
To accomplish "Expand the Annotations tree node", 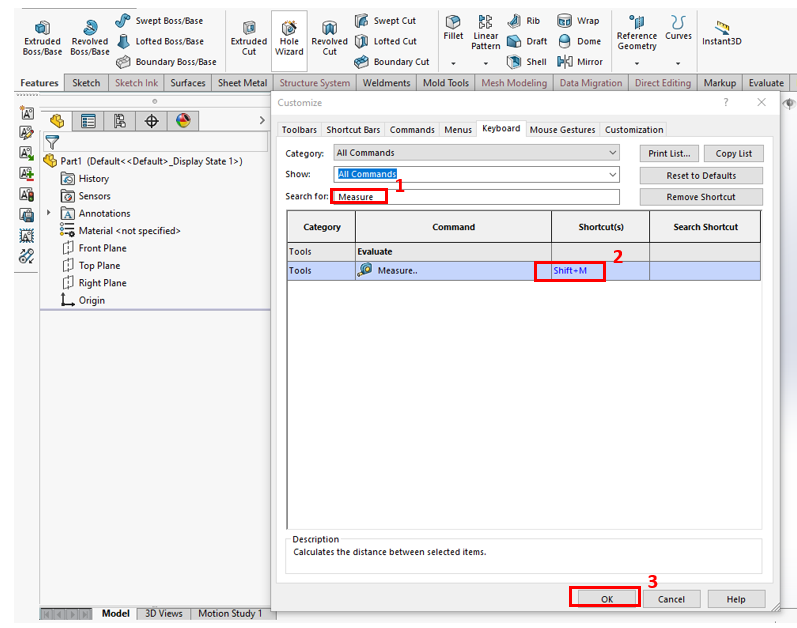I will (x=48, y=212).
